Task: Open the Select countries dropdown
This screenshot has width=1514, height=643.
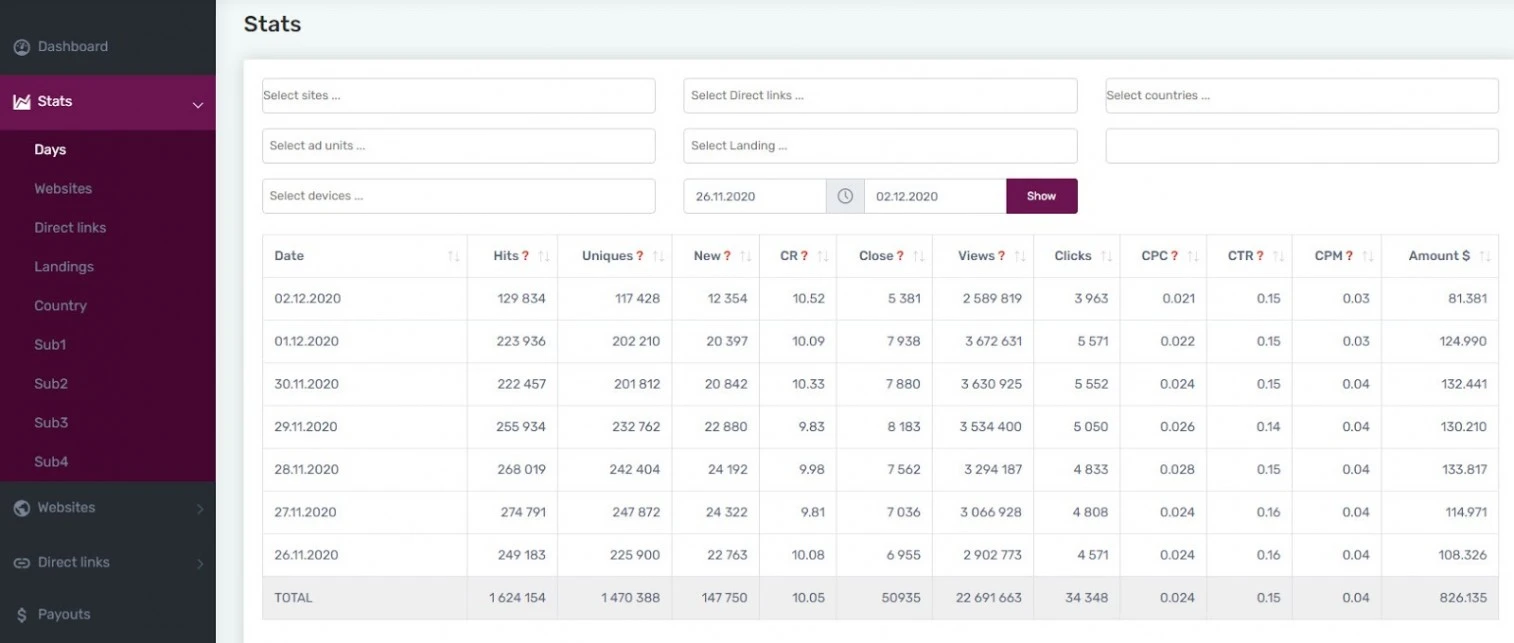Action: (x=1302, y=96)
